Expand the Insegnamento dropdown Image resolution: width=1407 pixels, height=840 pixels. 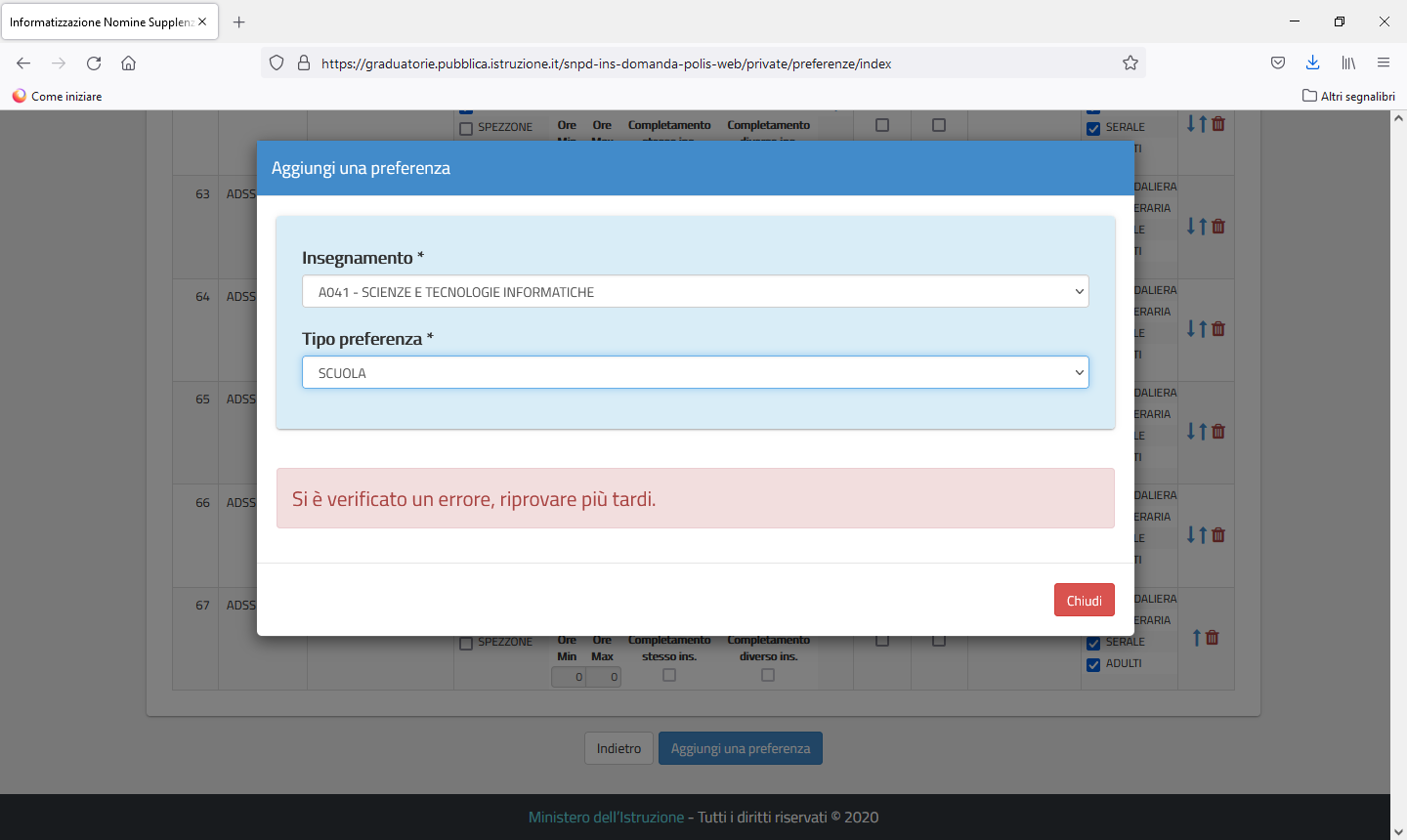[x=695, y=292]
